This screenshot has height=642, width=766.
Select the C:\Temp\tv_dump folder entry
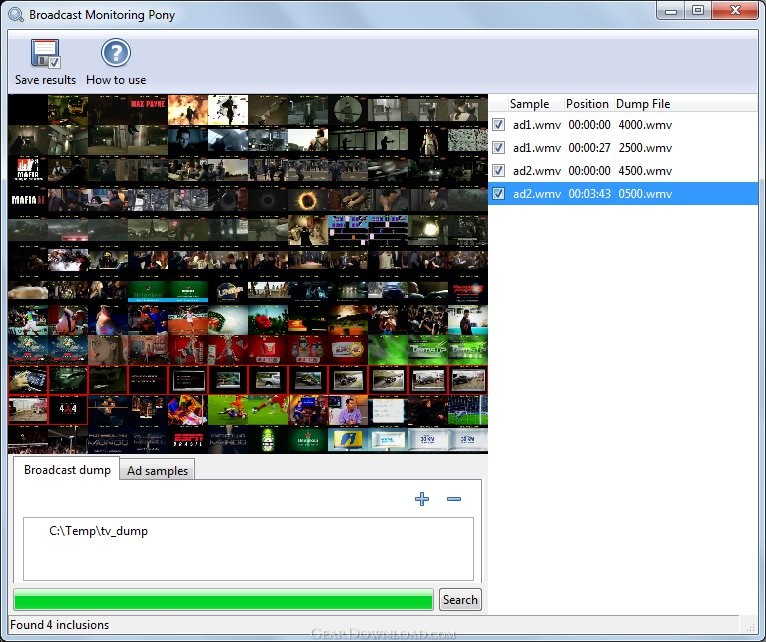[98, 531]
